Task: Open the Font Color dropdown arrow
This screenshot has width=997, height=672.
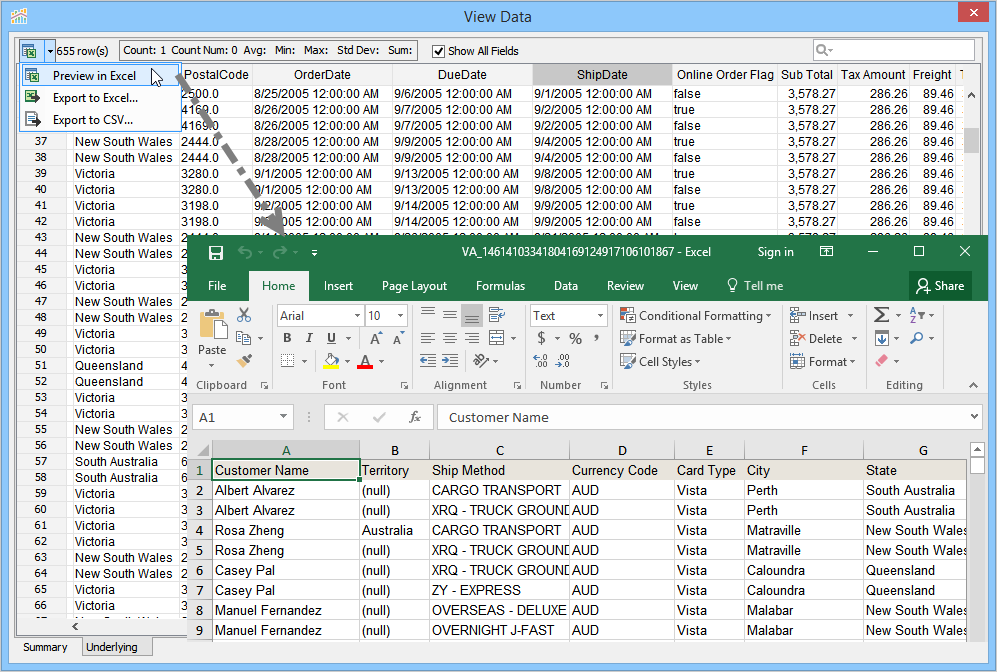Action: [x=382, y=362]
